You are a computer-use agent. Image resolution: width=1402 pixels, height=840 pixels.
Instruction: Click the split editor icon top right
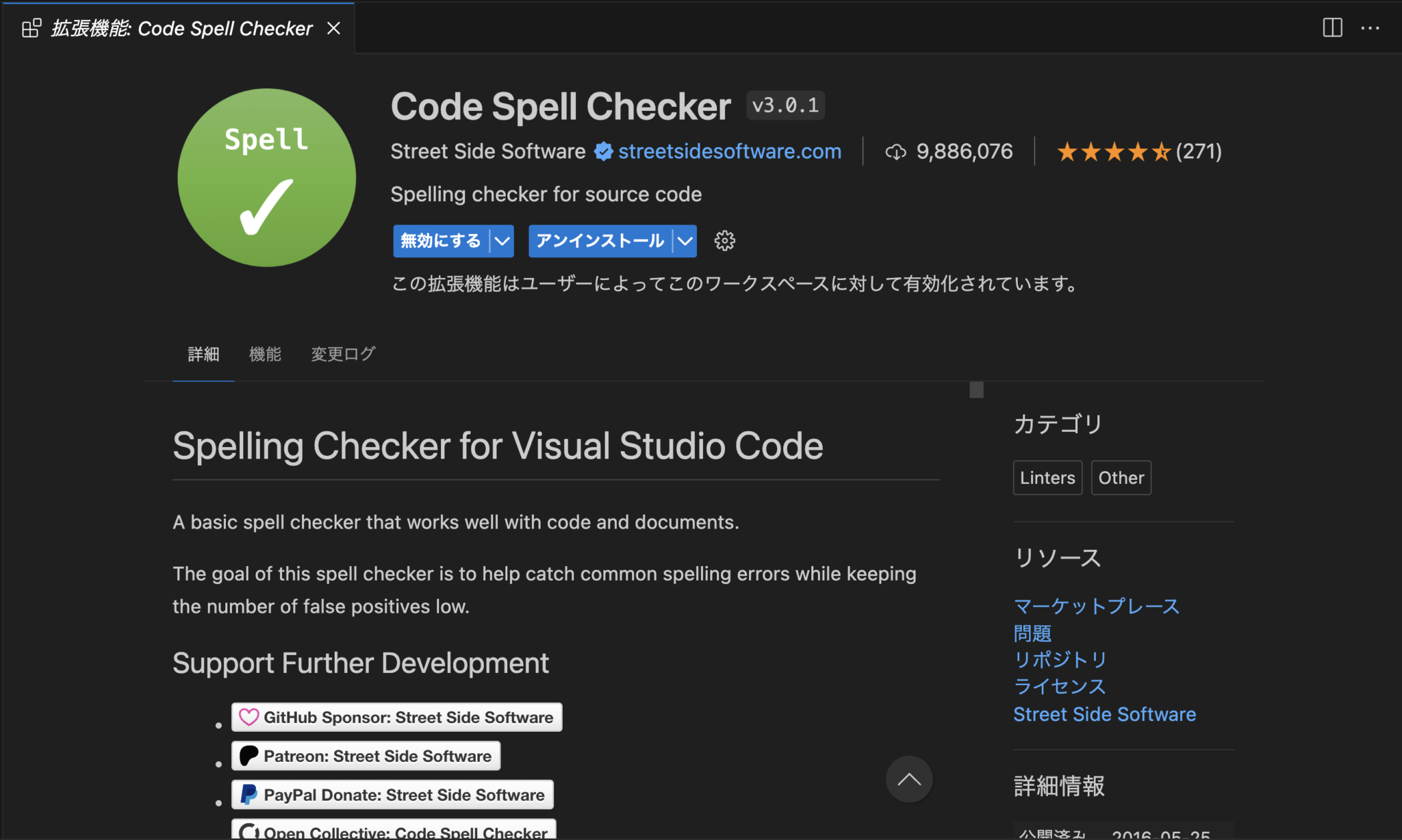1332,27
